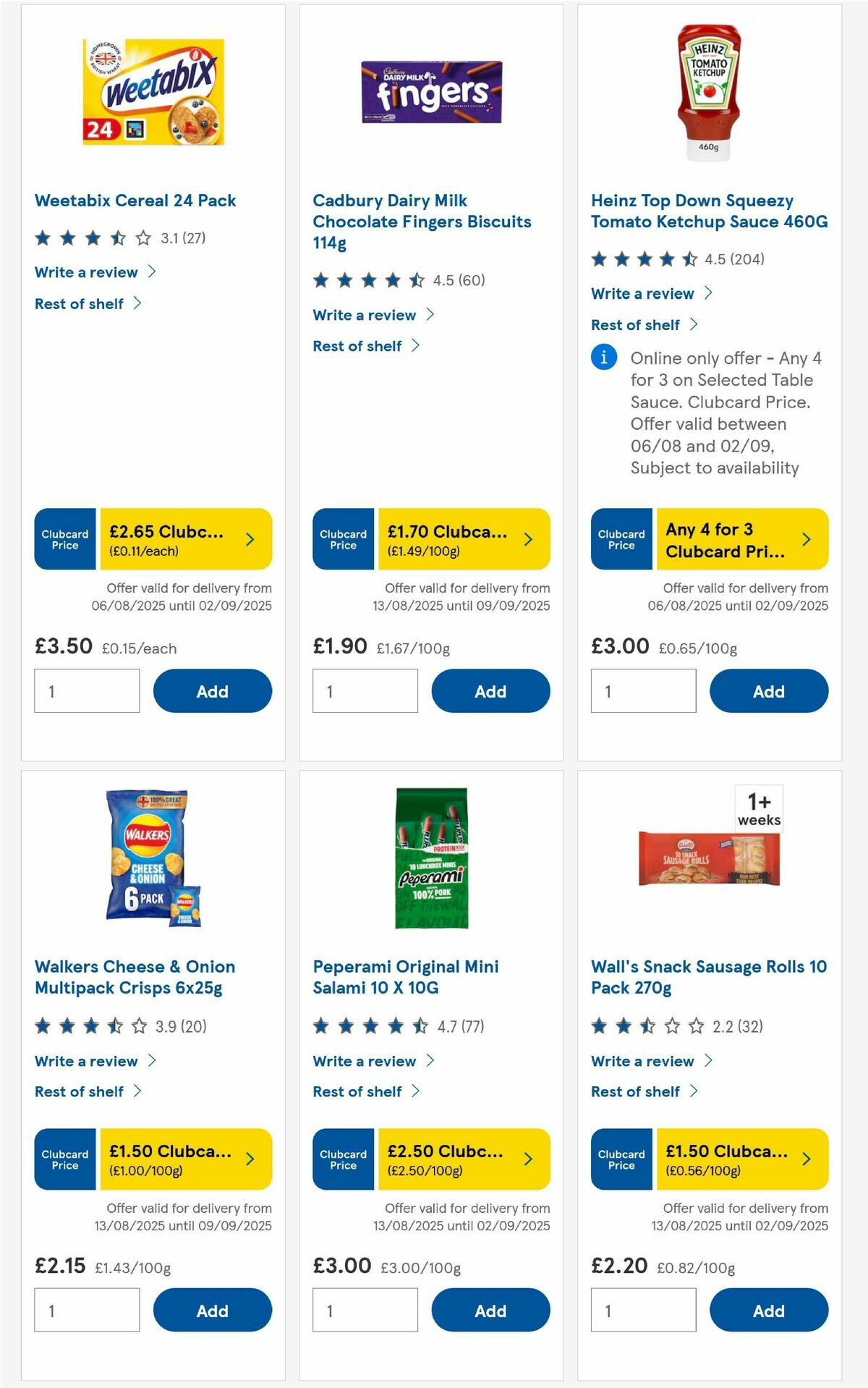
Task: Click Add for Walkers Cheese & Onion crisps
Action: pyautogui.click(x=211, y=1311)
